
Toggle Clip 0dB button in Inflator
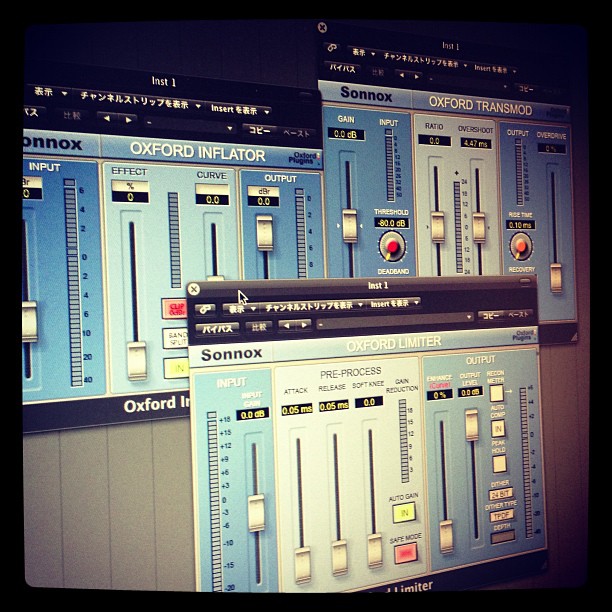tap(175, 308)
